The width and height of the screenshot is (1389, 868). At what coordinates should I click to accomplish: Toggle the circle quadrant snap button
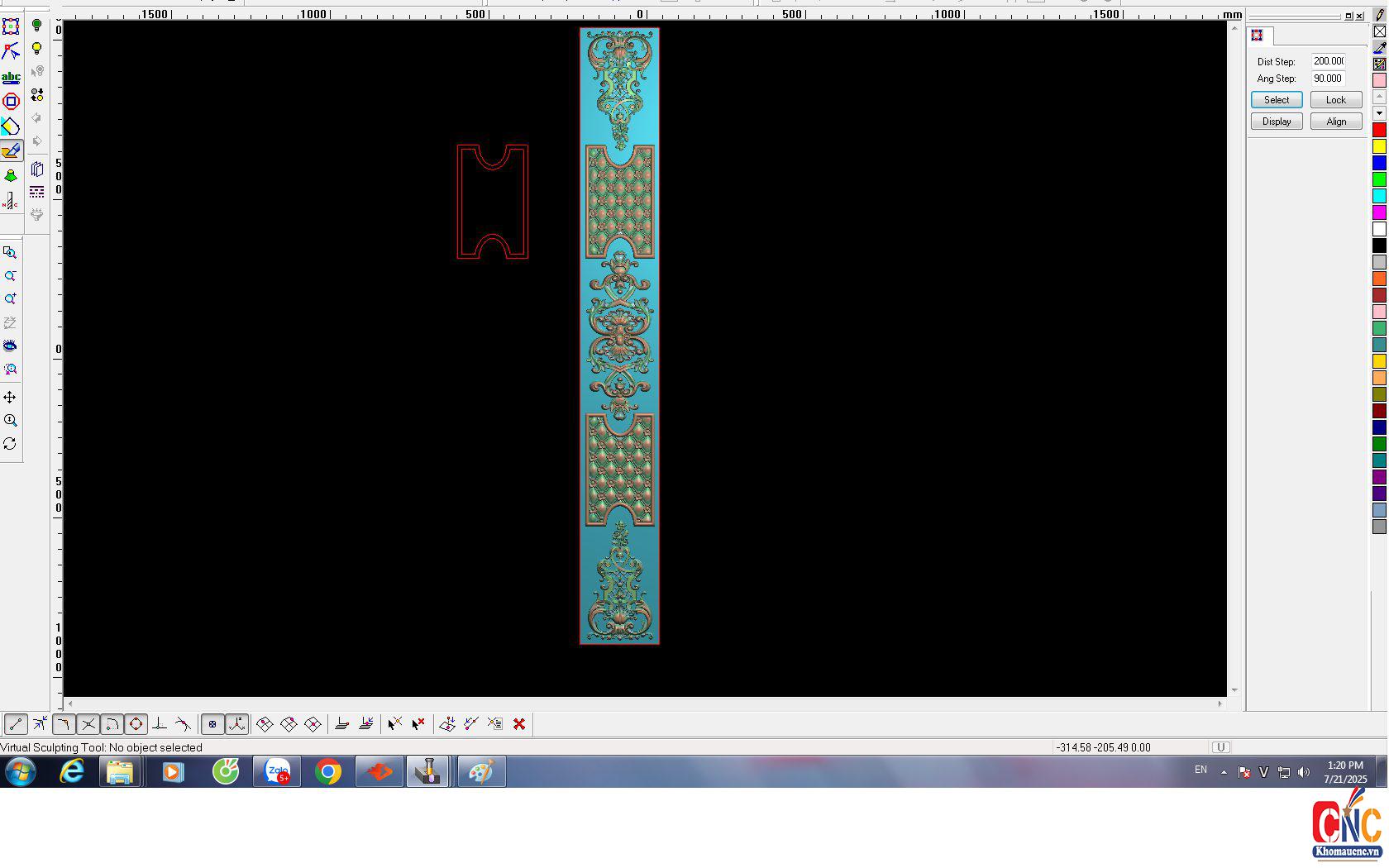coord(136,724)
